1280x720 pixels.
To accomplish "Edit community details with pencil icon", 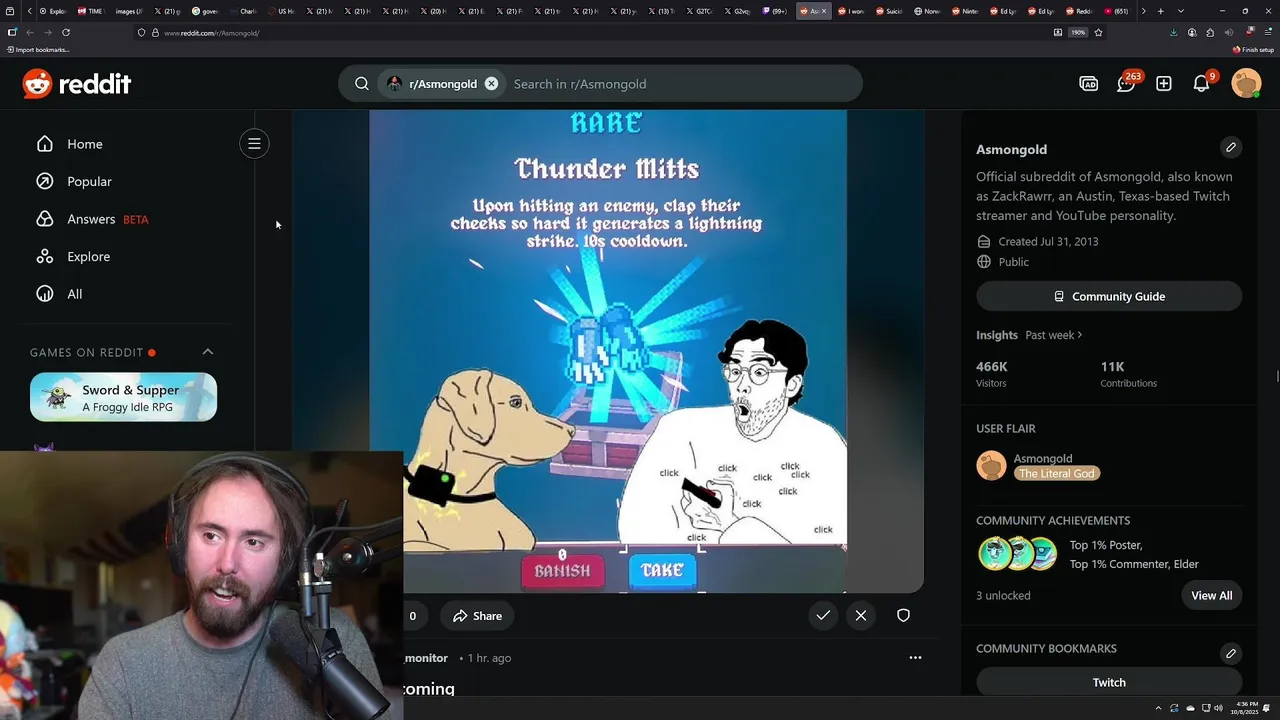I will coord(1231,147).
